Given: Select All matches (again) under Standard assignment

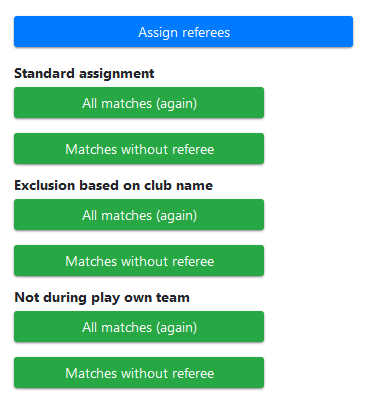Looking at the screenshot, I should click(139, 103).
